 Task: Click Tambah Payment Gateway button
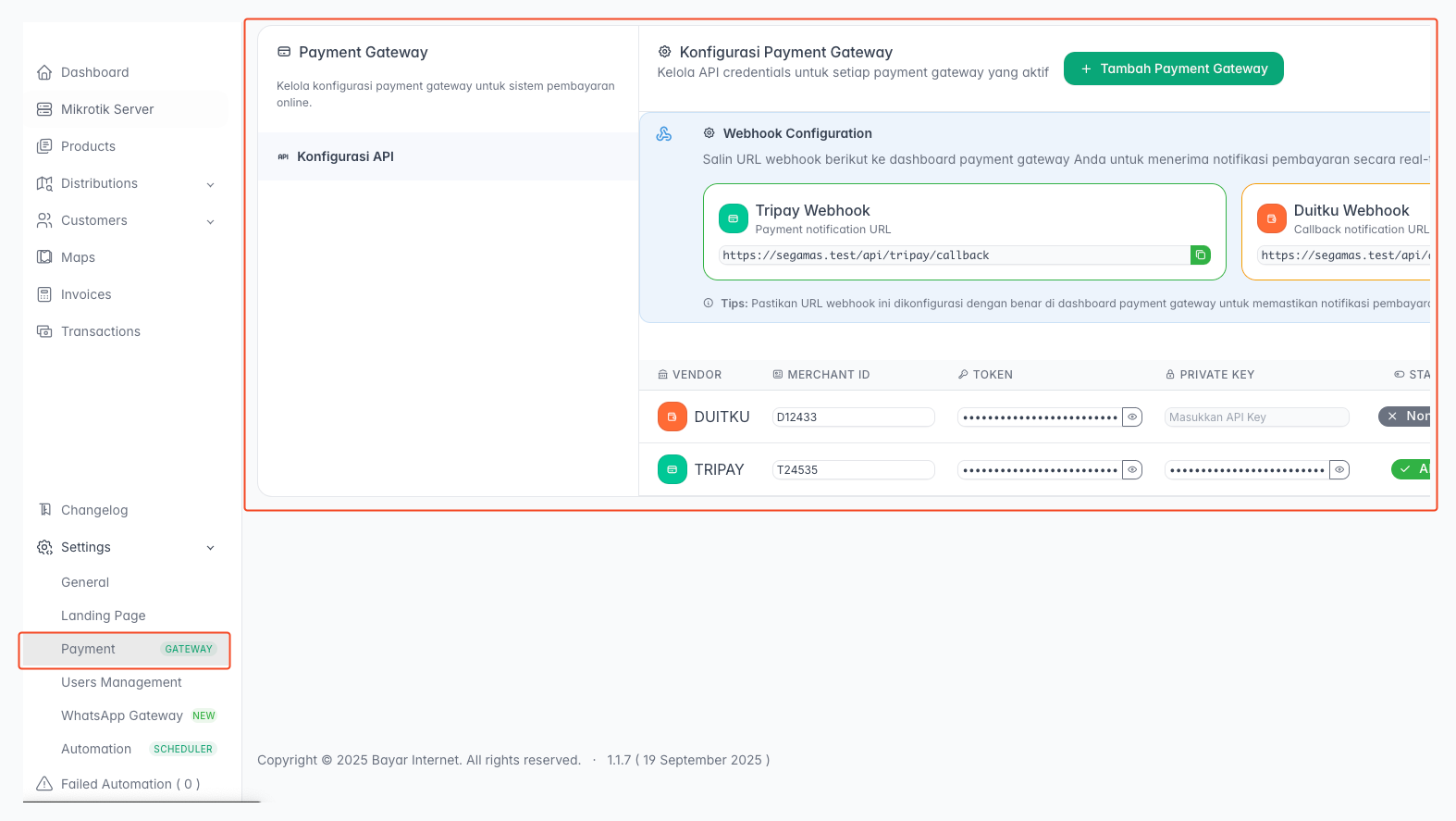1173,68
